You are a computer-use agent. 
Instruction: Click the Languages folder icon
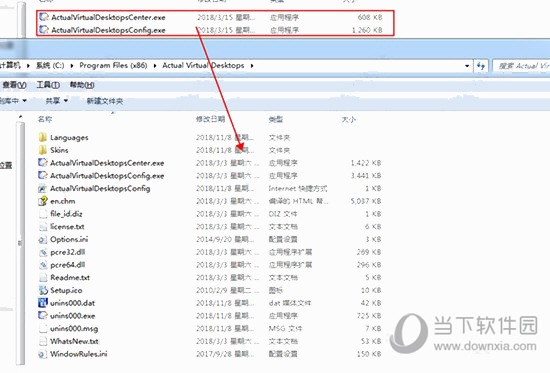(x=42, y=137)
